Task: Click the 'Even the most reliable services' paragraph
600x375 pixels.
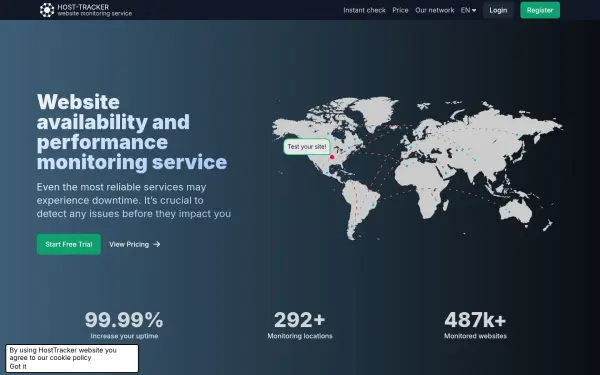Action: tap(134, 200)
